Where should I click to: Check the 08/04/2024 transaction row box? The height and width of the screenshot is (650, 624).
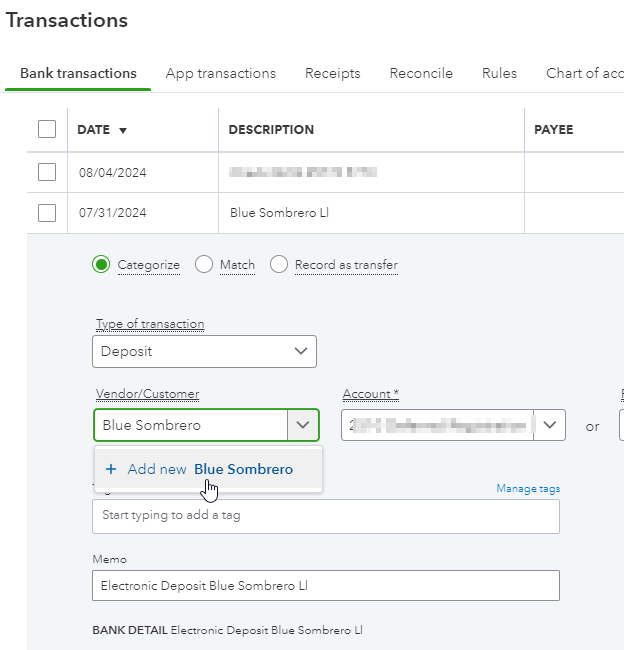(47, 172)
